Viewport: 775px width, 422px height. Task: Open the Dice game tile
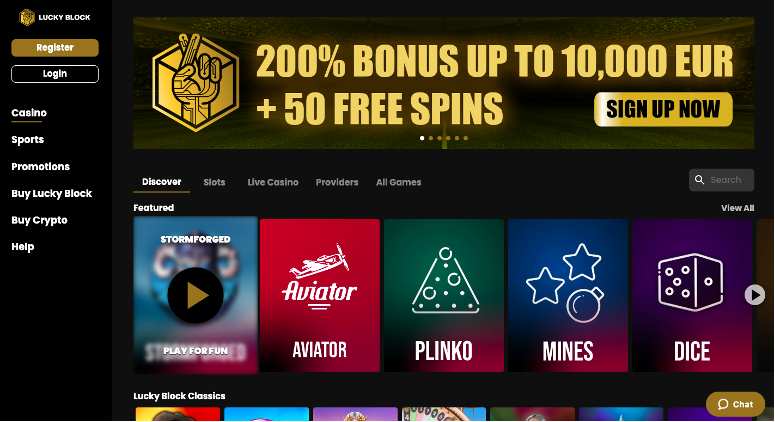coord(692,295)
